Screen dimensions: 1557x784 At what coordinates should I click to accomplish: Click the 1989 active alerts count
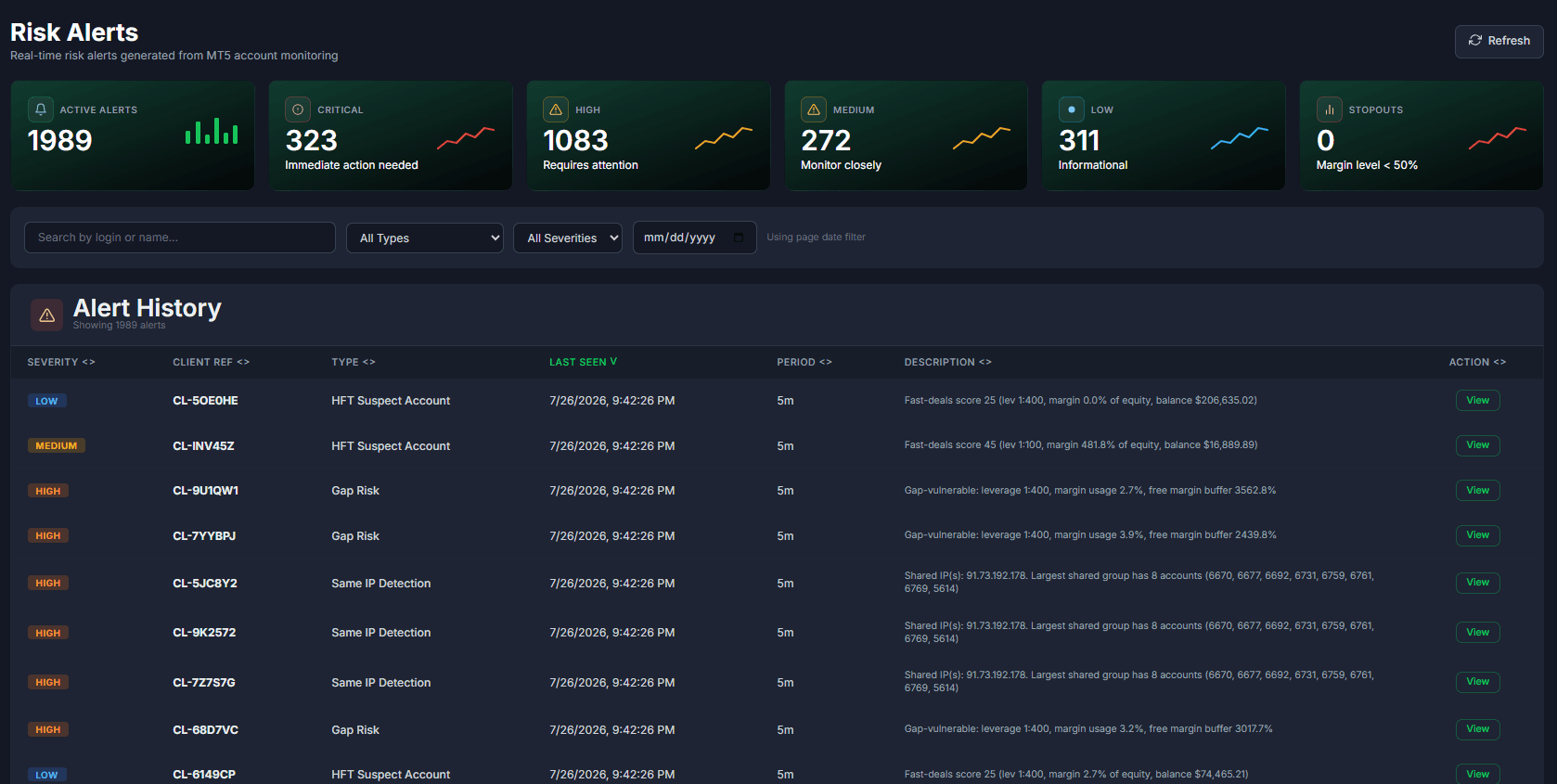click(x=60, y=140)
